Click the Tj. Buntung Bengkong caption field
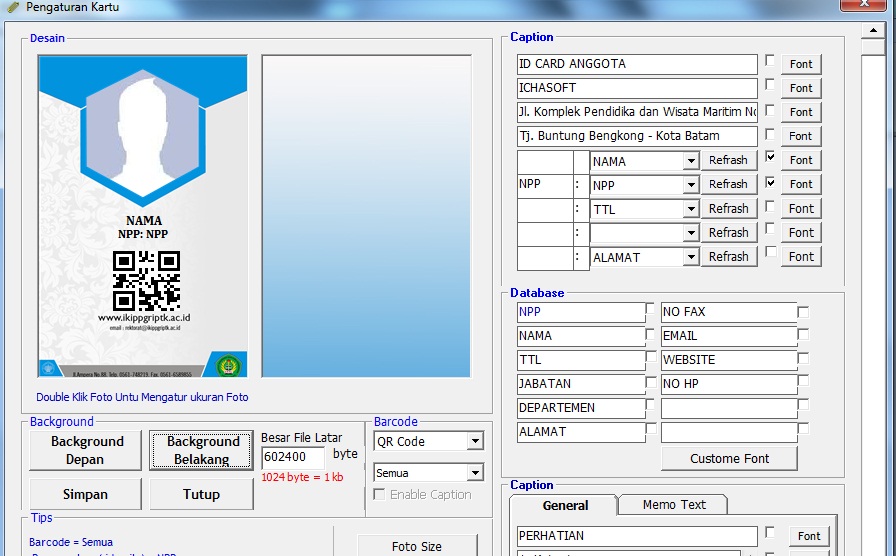Screen dimensions: 896x556 pyautogui.click(x=637, y=136)
